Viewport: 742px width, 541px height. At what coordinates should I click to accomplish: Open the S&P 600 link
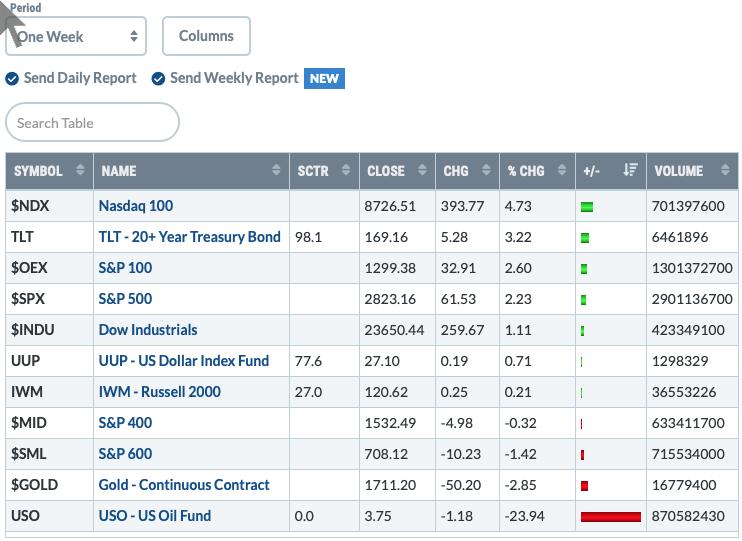pos(125,454)
